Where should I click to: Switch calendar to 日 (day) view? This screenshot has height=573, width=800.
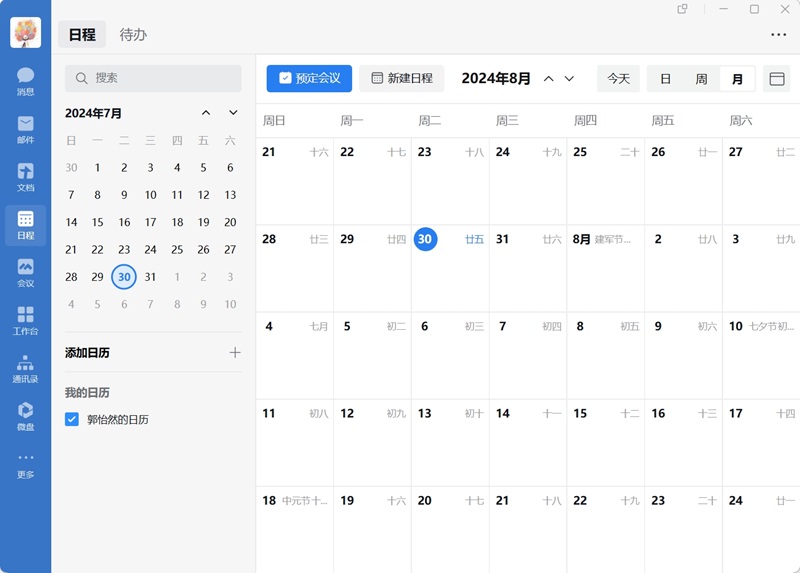pyautogui.click(x=665, y=79)
